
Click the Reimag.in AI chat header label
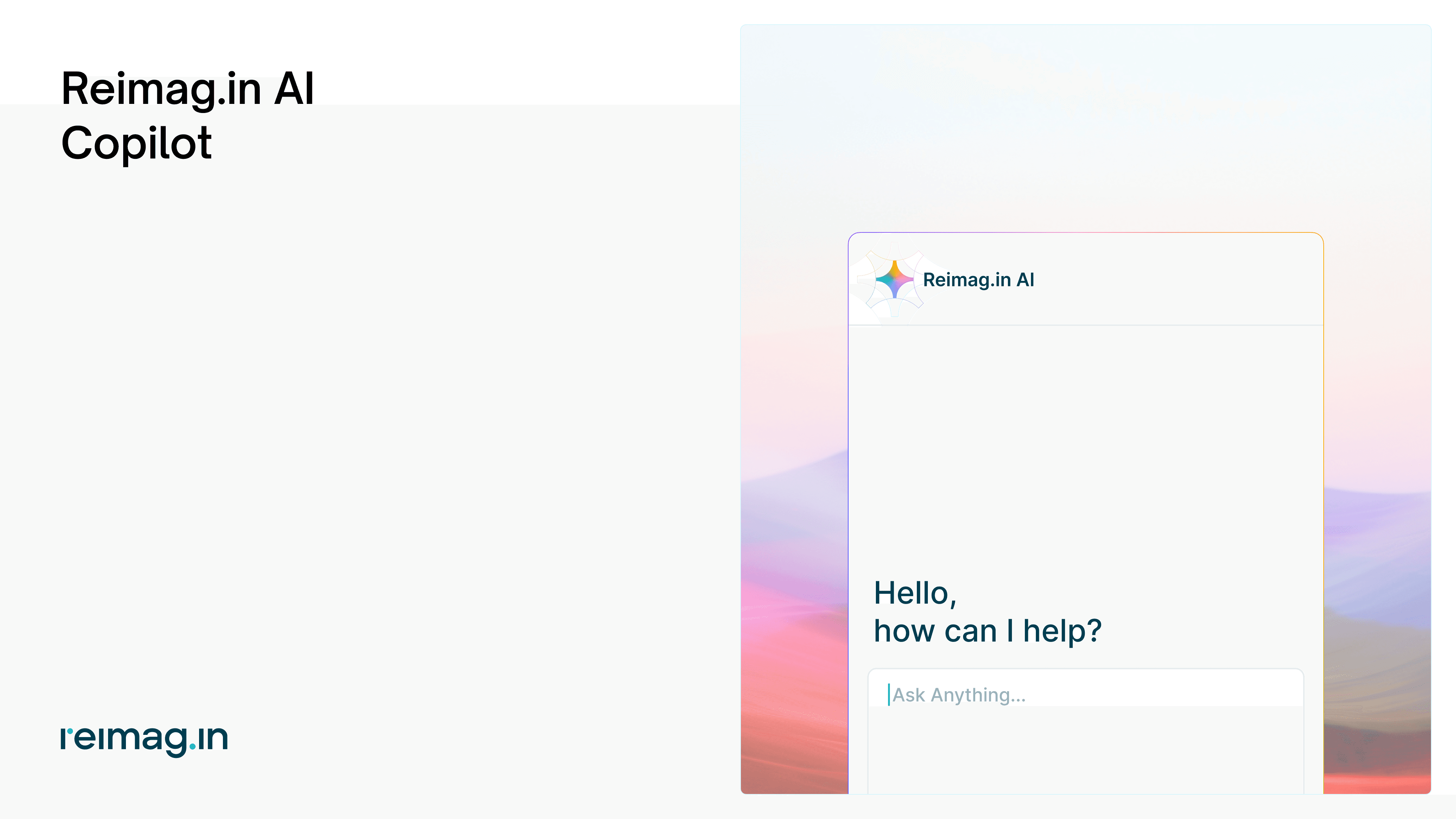[x=978, y=280]
